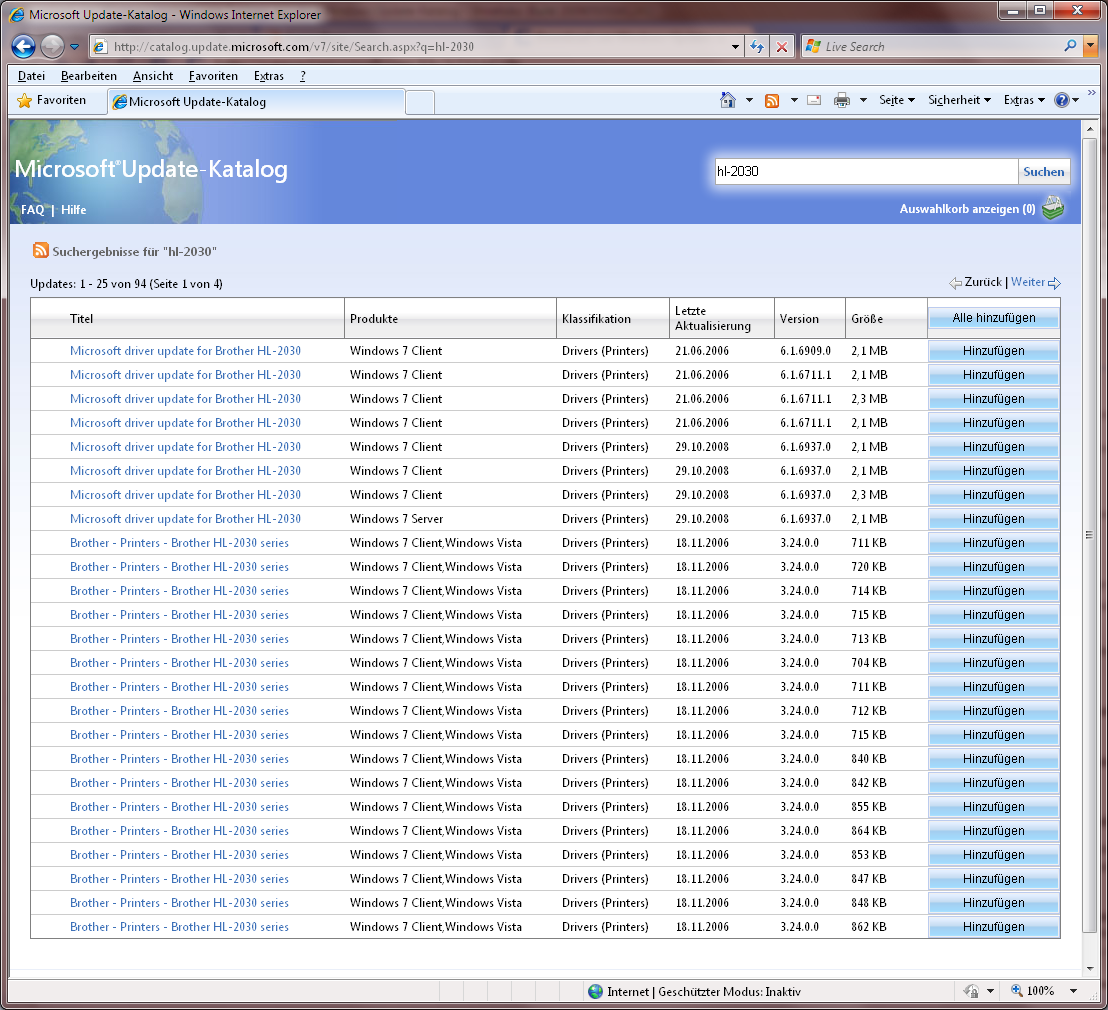Add the 720 KB driver via Hinzufügen
Screen dimensions: 1108x1010
pos(994,567)
